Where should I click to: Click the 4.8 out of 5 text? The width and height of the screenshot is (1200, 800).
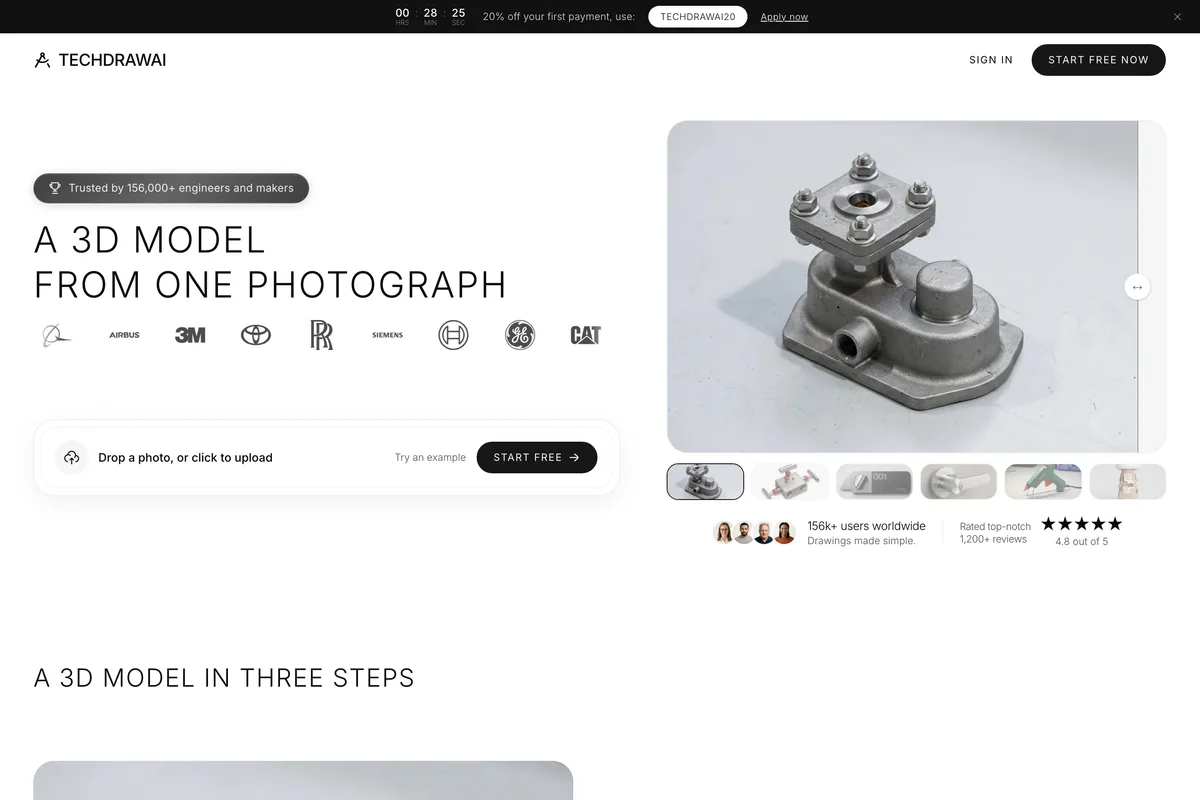point(1082,542)
